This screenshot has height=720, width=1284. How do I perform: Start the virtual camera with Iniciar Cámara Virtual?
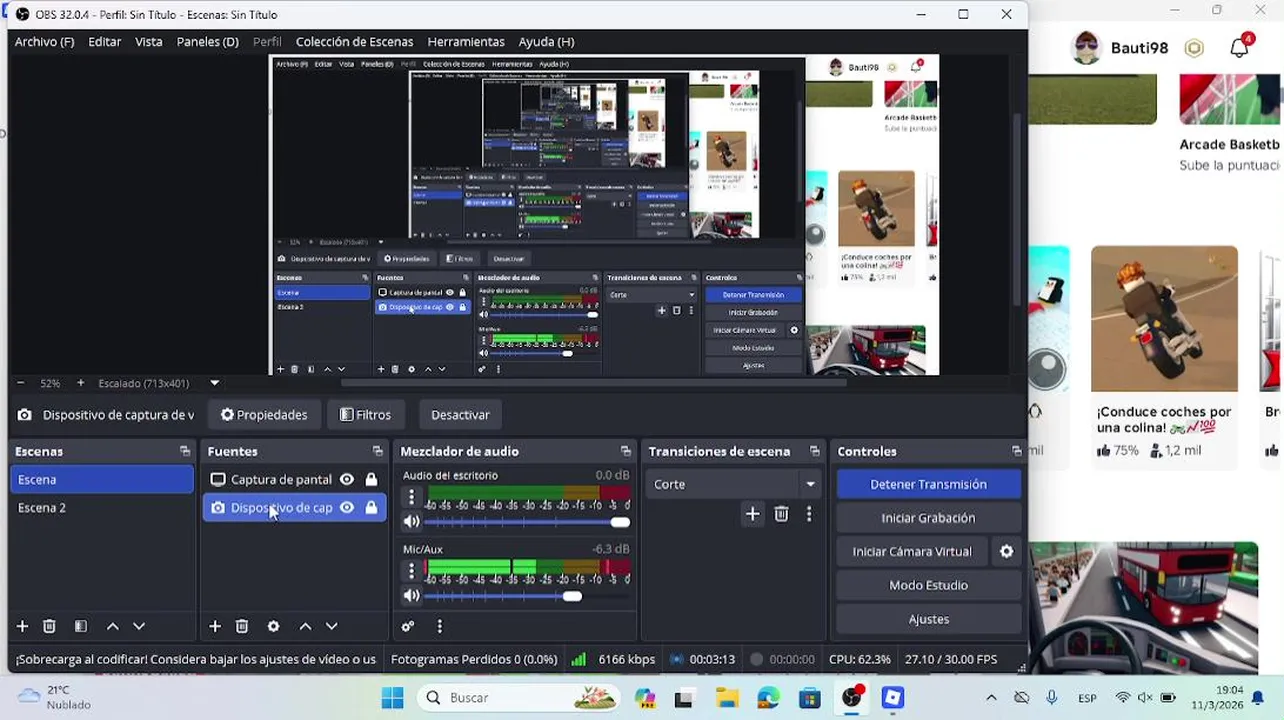[912, 551]
